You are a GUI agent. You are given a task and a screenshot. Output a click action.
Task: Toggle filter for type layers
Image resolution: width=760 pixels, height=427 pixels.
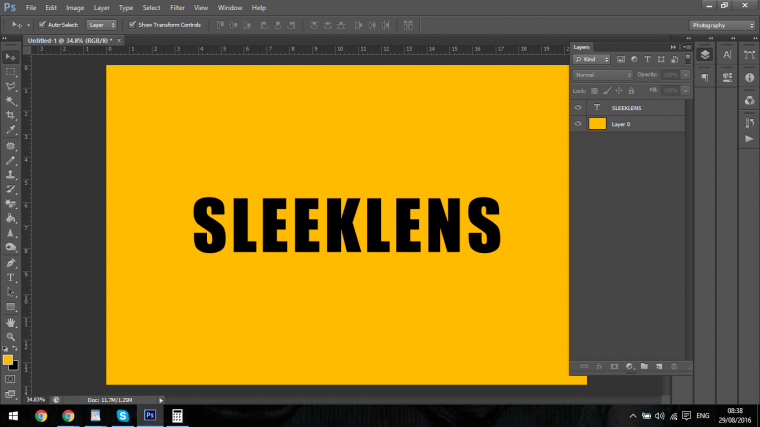647,59
